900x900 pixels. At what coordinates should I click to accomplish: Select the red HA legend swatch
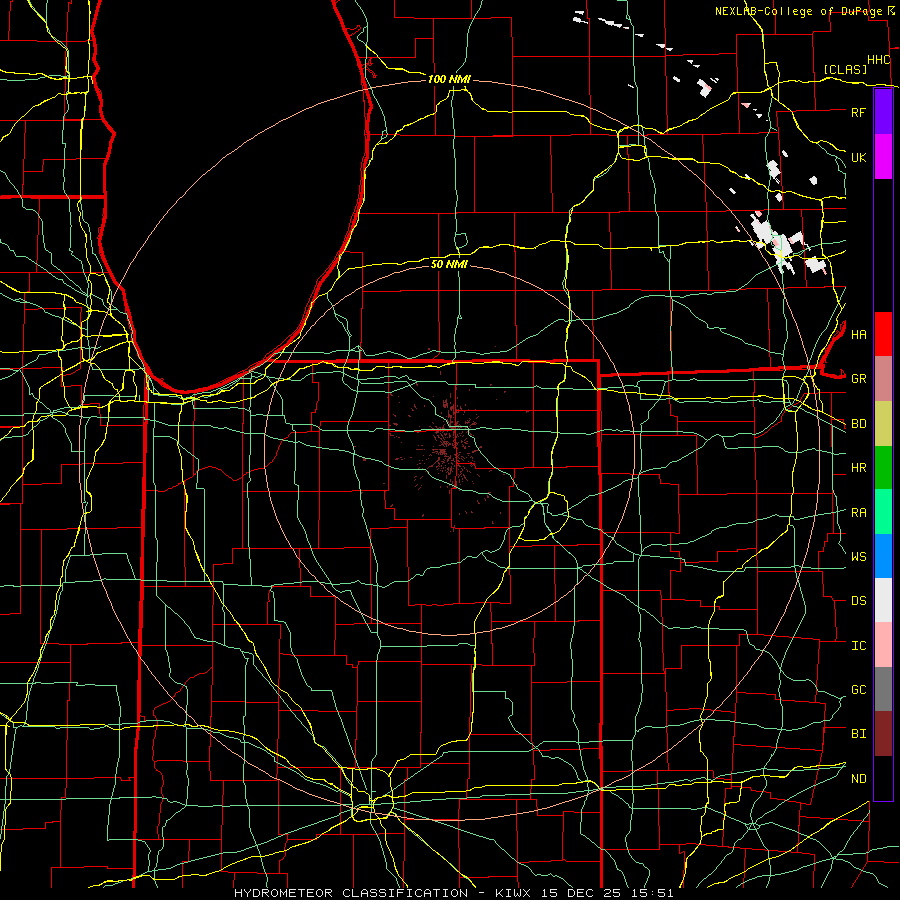coord(883,334)
